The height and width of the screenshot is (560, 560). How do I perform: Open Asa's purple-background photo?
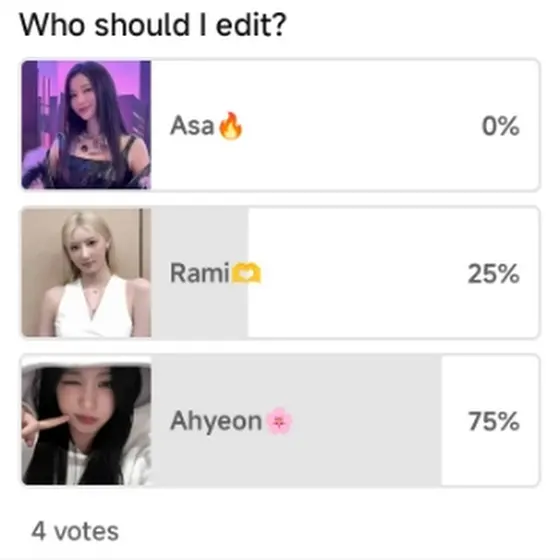pyautogui.click(x=86, y=125)
